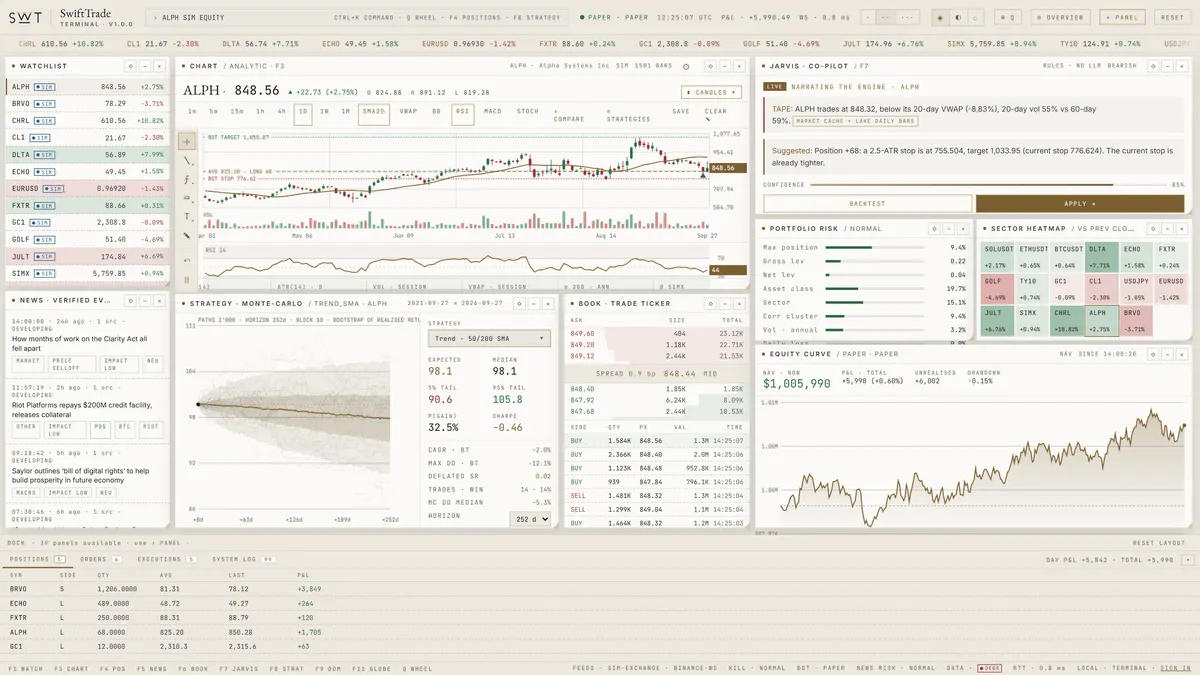Pin the Portfolio Risk panel
This screenshot has height=675, width=1200.
point(933,228)
